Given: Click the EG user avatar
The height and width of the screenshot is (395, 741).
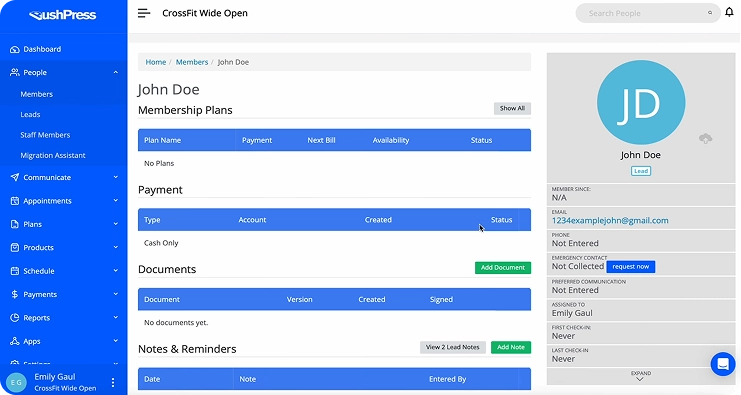Looking at the screenshot, I should 16,382.
